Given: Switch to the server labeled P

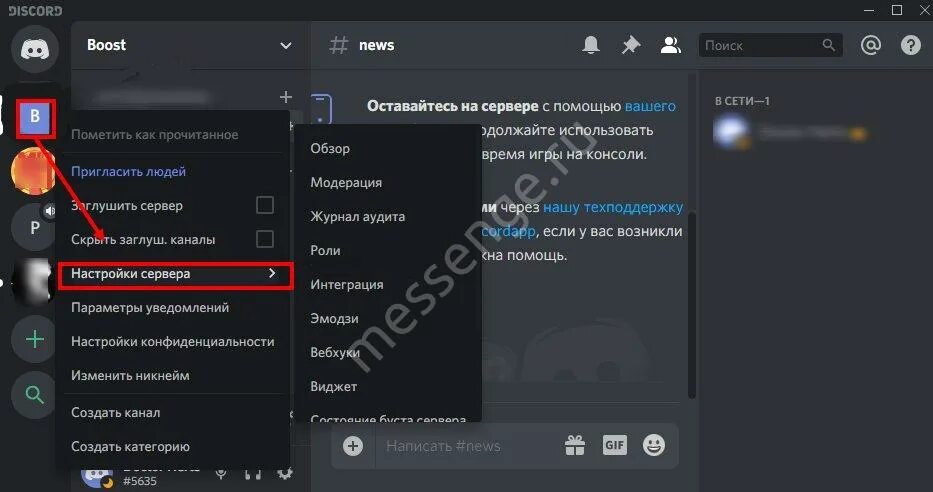Looking at the screenshot, I should pos(35,227).
